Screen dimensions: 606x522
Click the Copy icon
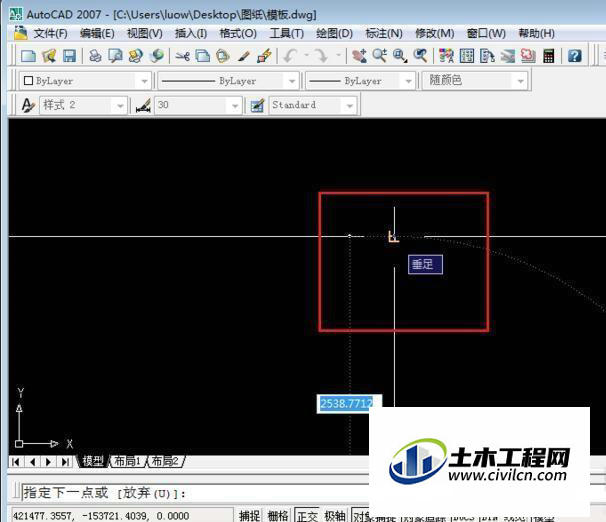tap(203, 56)
